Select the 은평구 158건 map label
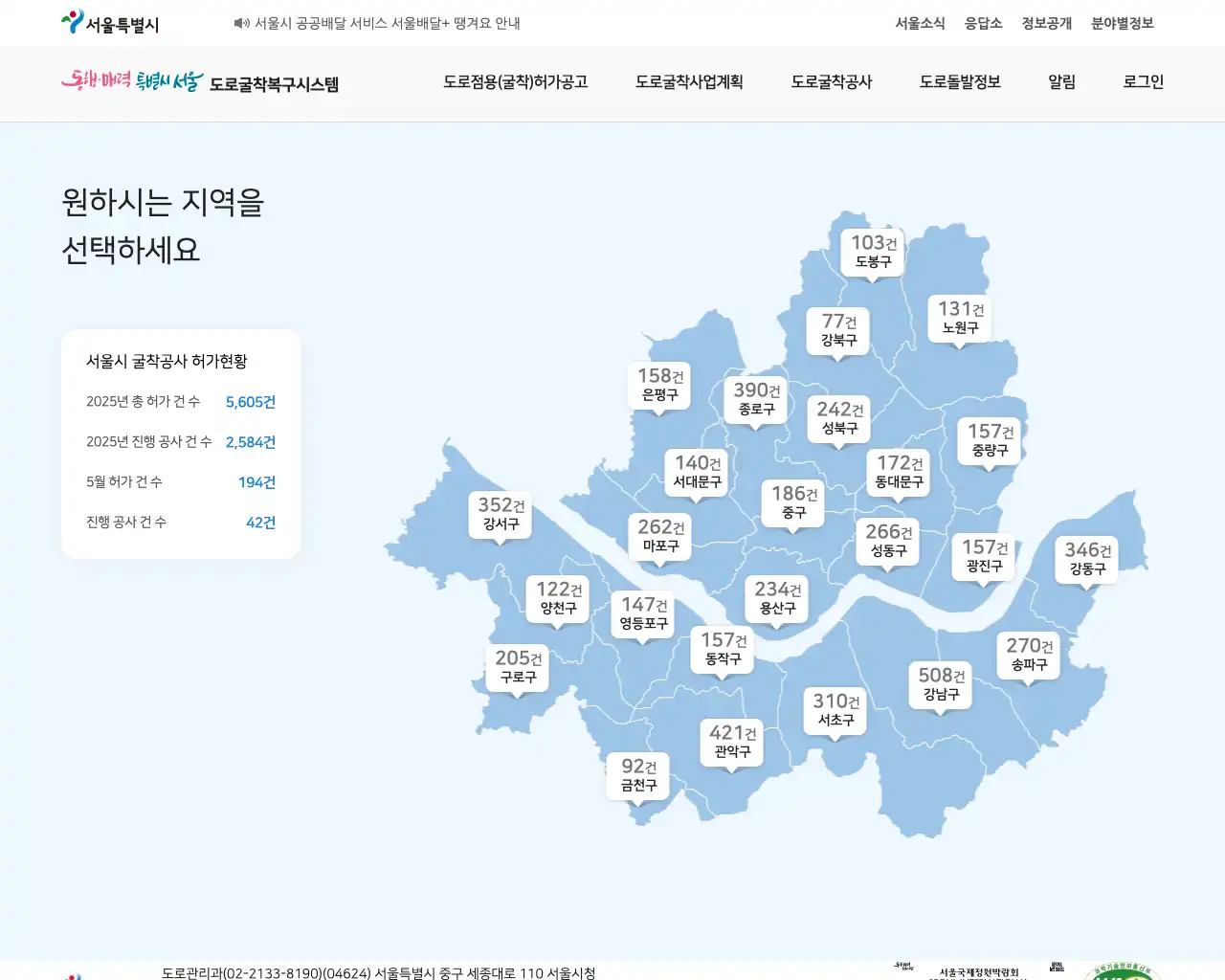 click(x=659, y=385)
